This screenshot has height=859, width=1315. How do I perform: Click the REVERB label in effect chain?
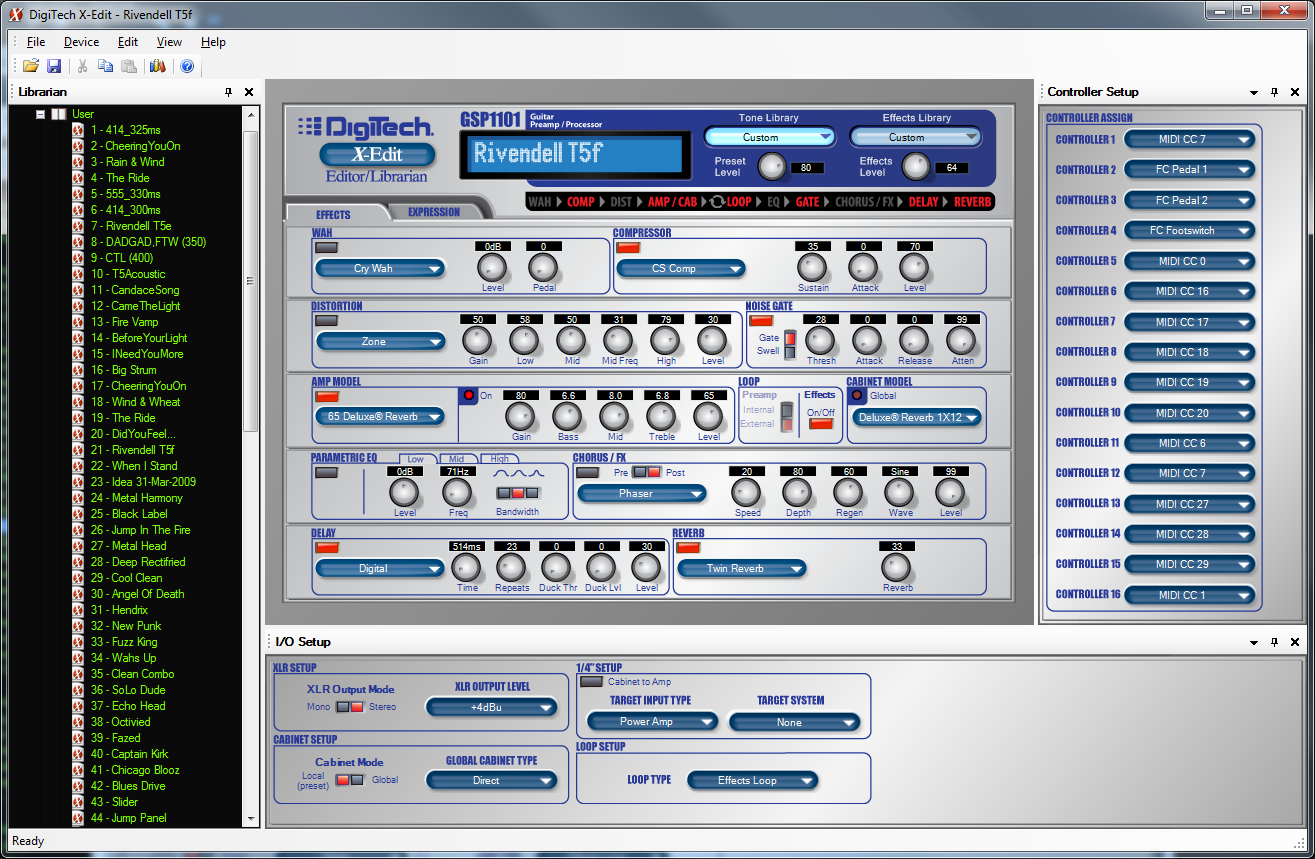click(x=973, y=202)
